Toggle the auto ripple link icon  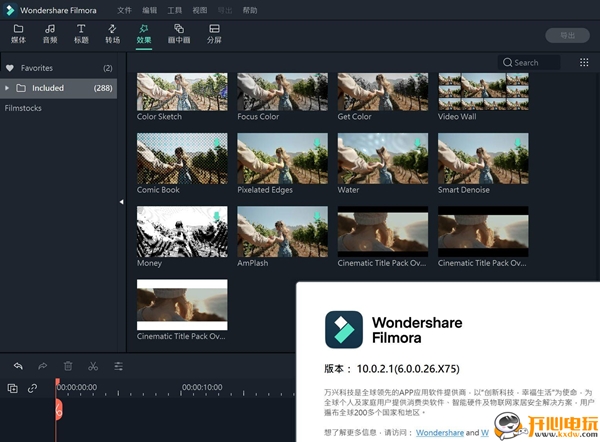[33, 388]
